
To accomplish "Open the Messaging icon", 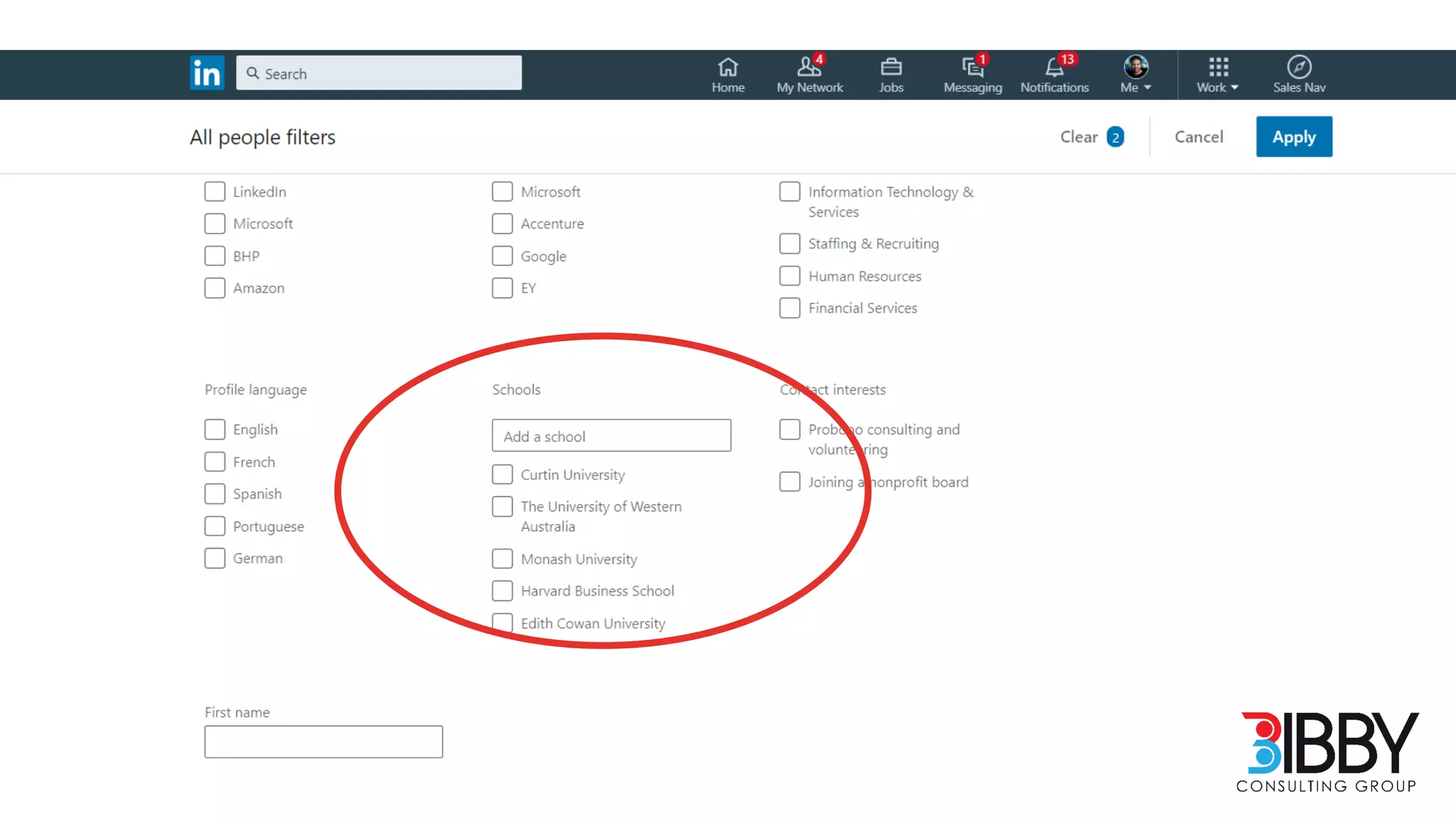I will point(972,68).
